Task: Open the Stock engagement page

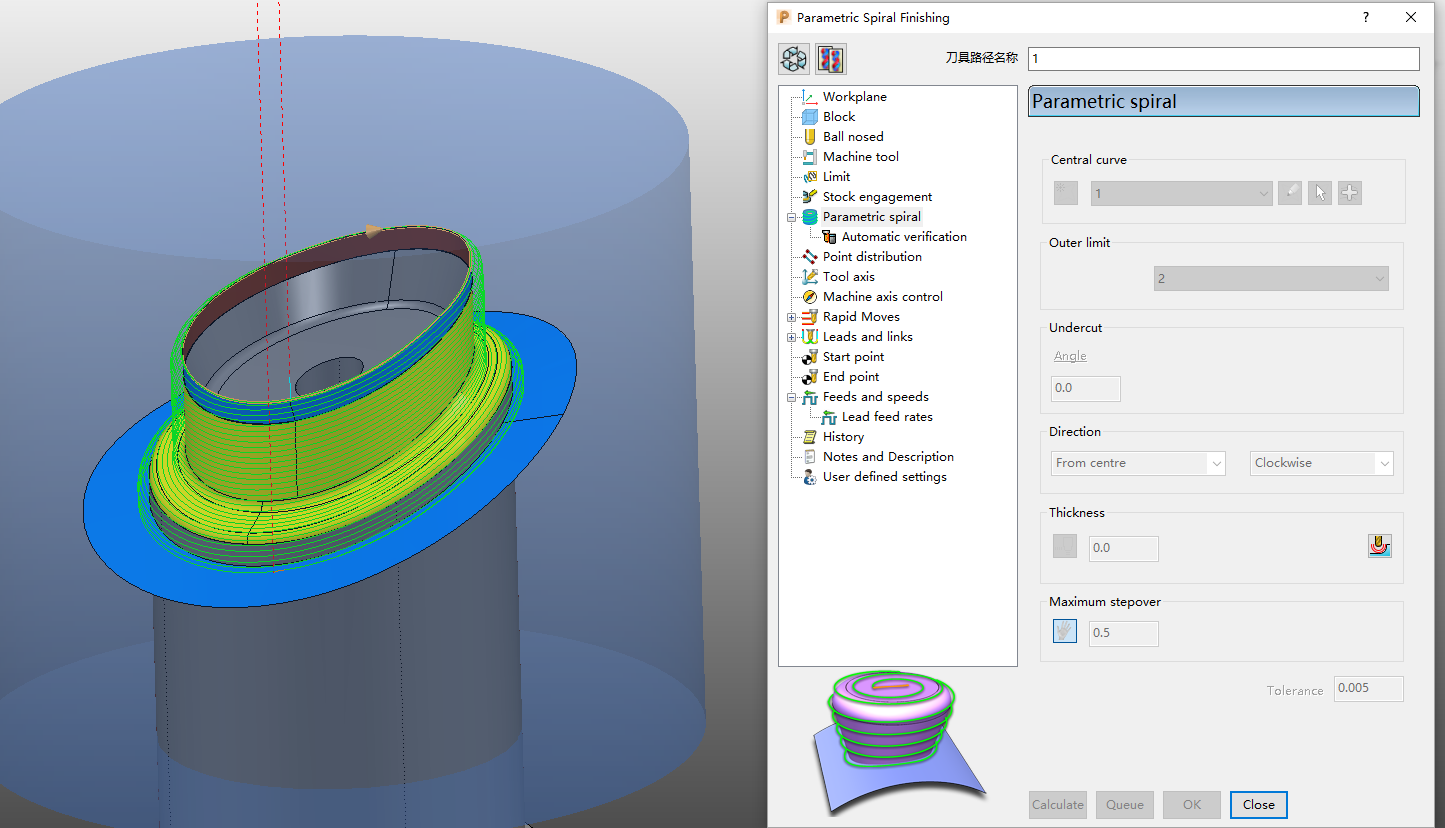Action: [876, 196]
